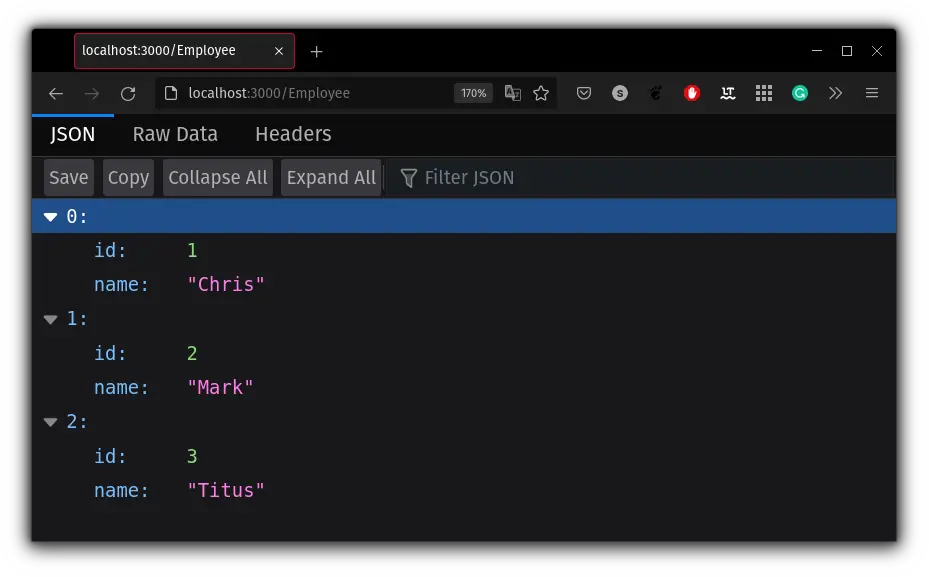Select the localhost:3000/Employee browser tab
Screen dimensions: 929x577
click(184, 51)
